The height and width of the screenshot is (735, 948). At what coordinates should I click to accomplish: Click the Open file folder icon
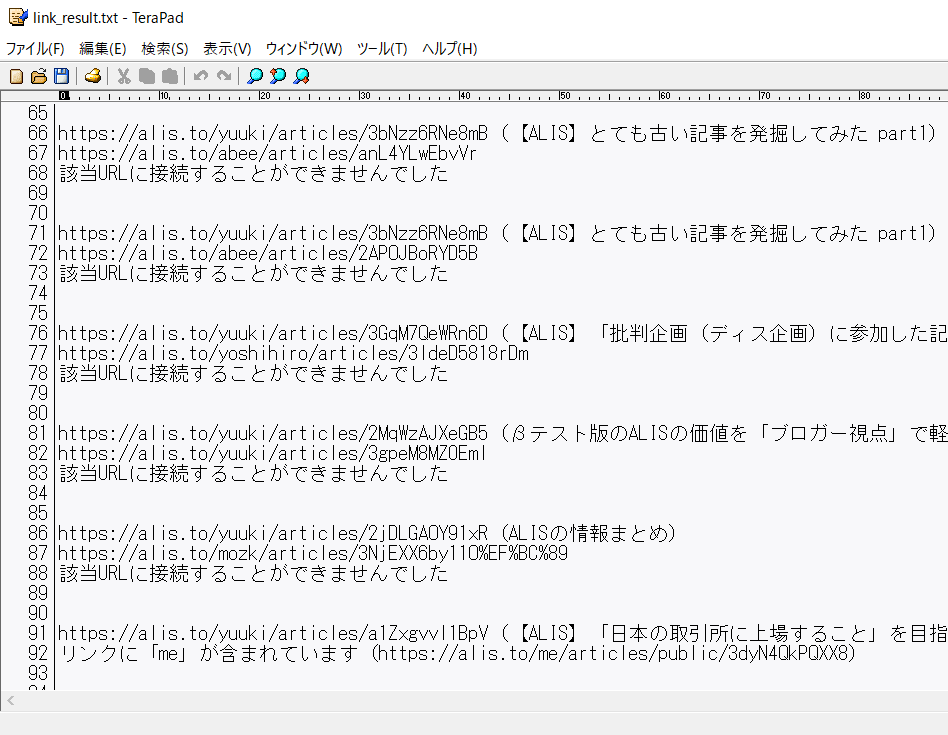[x=39, y=76]
